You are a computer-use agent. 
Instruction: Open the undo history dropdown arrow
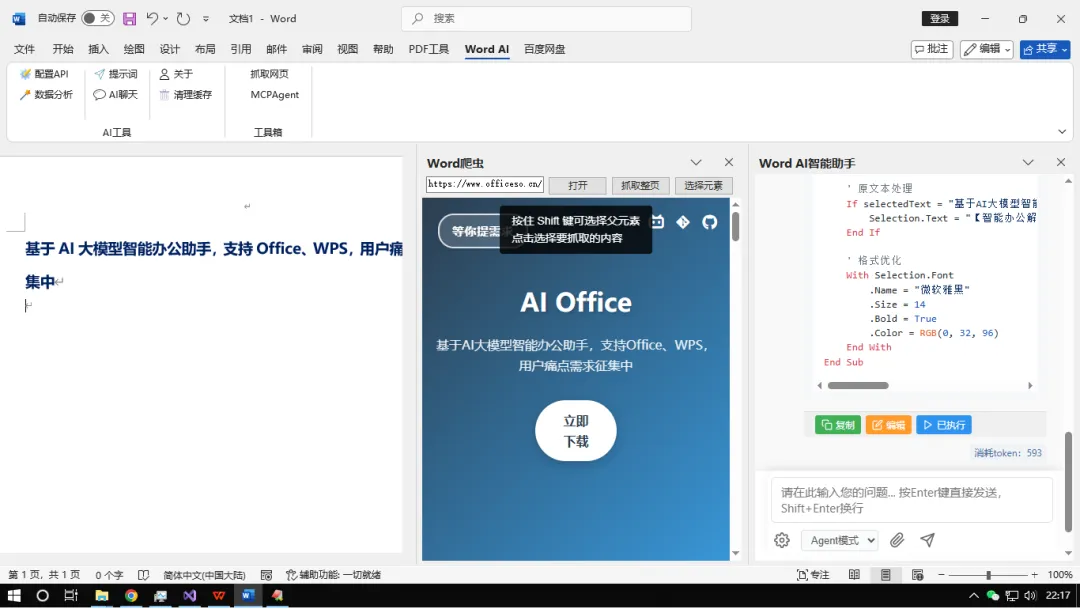(165, 19)
